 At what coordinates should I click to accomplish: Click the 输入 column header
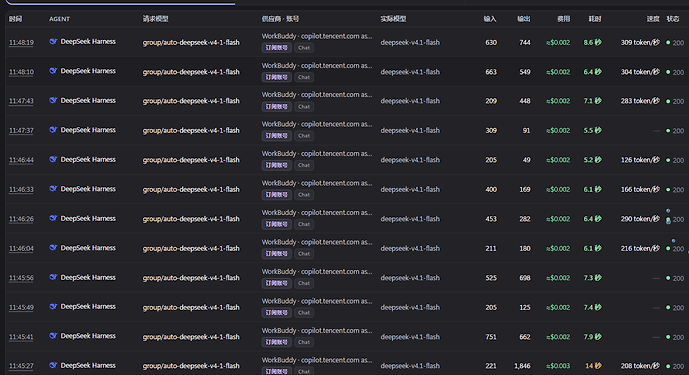coord(490,19)
